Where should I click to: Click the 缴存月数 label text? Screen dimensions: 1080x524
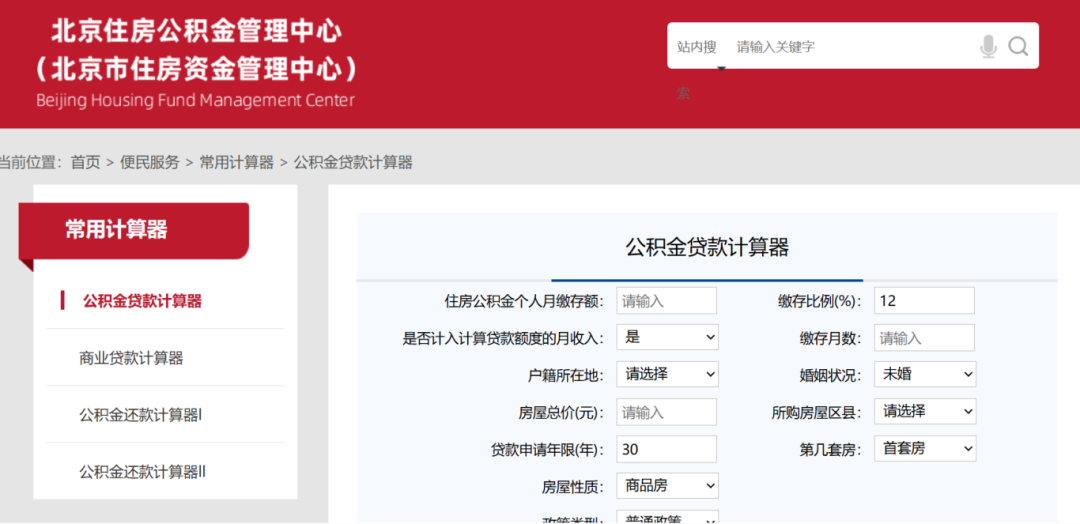click(830, 338)
